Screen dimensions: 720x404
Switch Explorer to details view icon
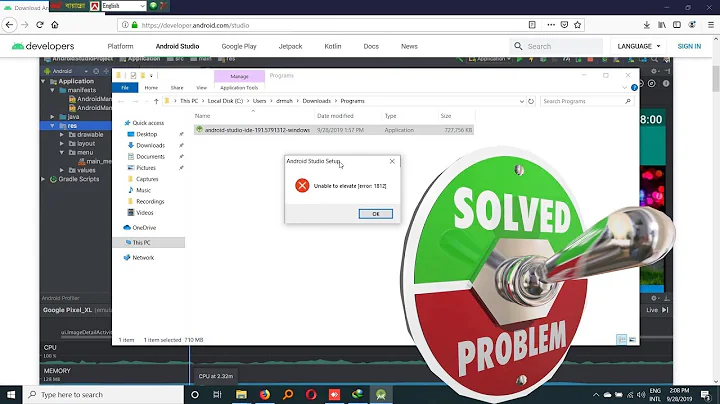click(x=622, y=339)
